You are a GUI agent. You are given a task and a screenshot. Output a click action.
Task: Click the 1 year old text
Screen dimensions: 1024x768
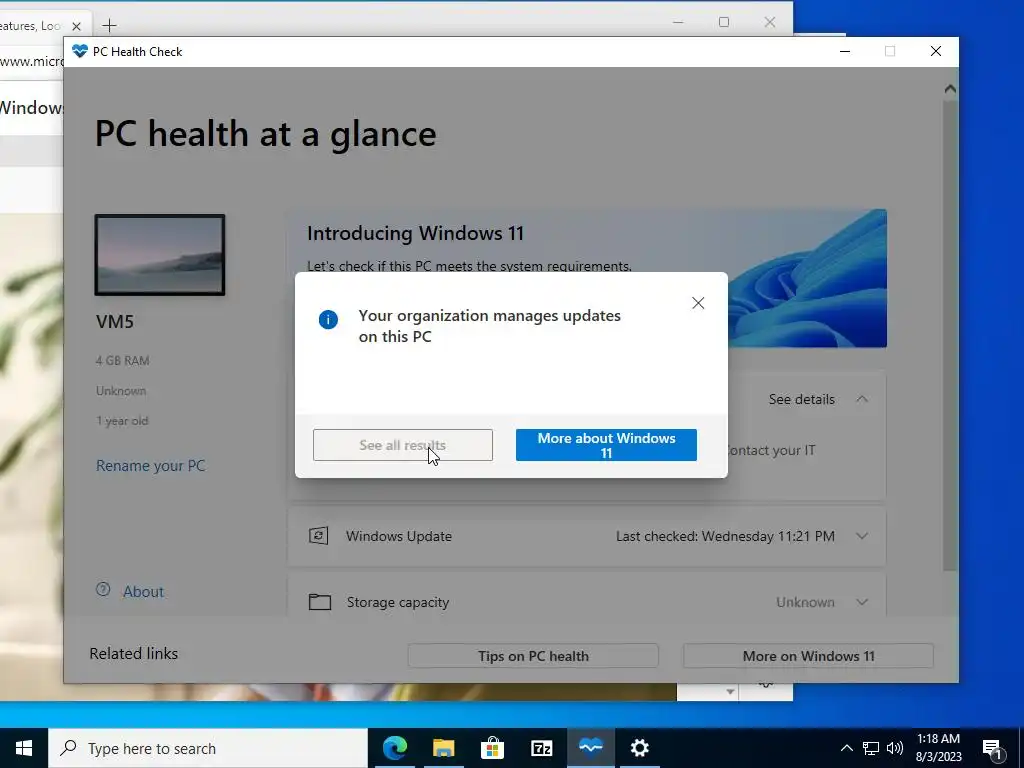122,421
